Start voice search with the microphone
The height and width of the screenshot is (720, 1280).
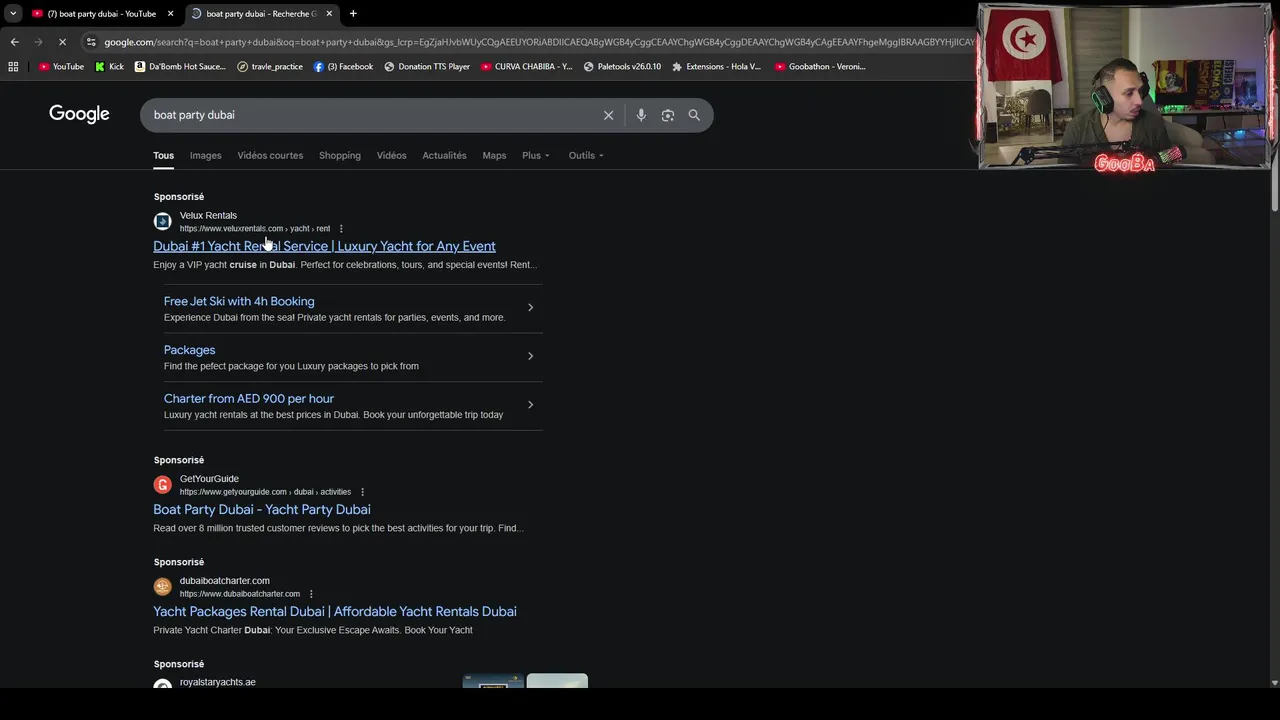[641, 115]
